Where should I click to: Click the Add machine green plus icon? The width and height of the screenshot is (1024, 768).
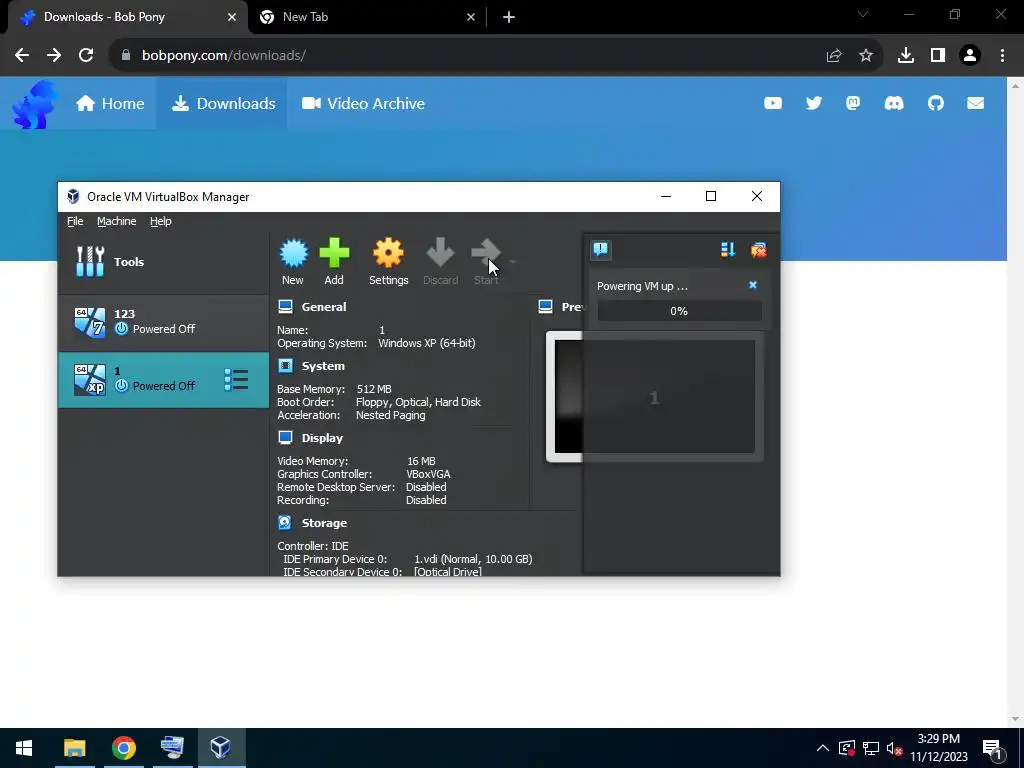pyautogui.click(x=334, y=253)
